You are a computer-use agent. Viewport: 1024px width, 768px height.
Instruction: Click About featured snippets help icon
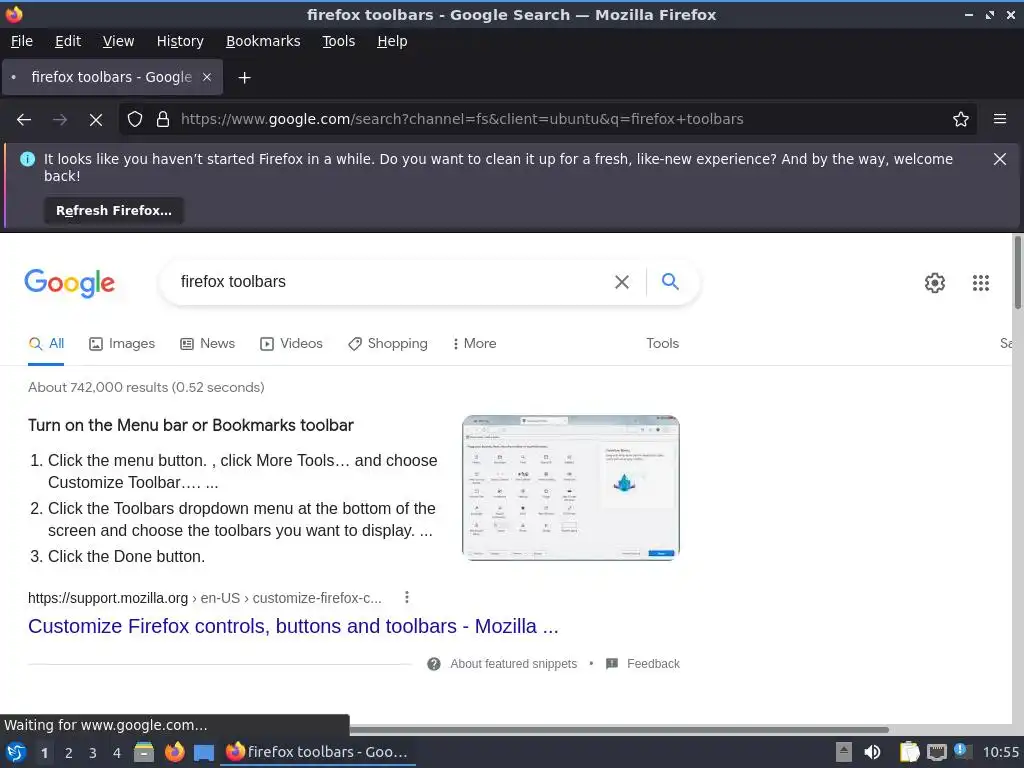[434, 664]
